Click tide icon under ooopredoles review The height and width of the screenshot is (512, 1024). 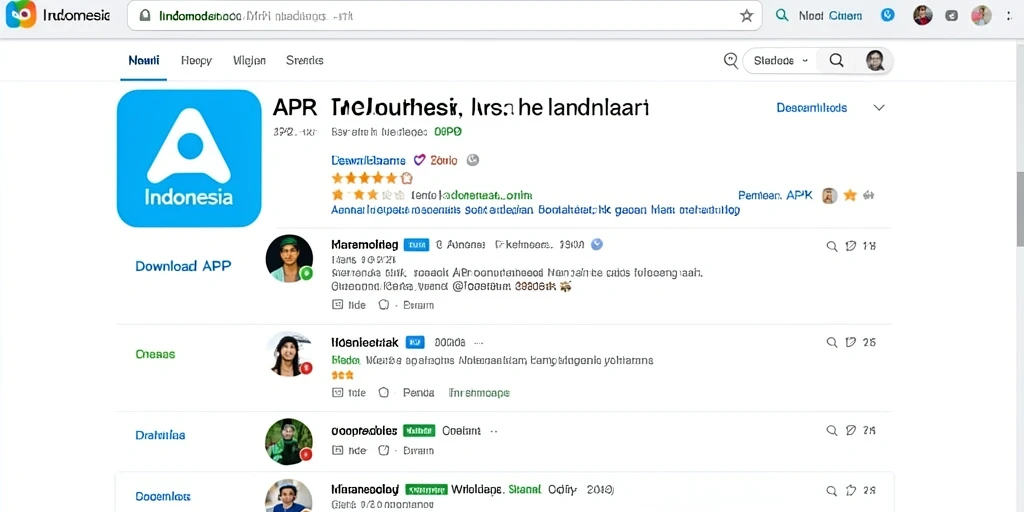click(x=338, y=450)
